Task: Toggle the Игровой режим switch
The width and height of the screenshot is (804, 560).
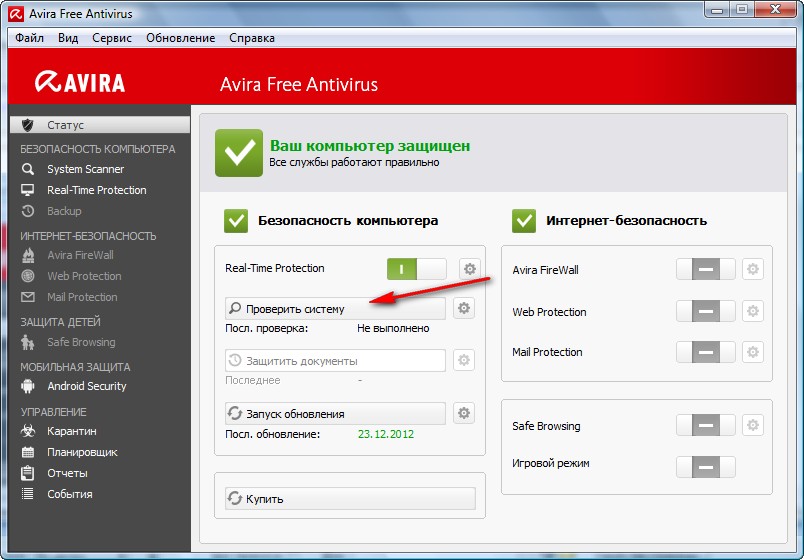Action: tap(706, 467)
